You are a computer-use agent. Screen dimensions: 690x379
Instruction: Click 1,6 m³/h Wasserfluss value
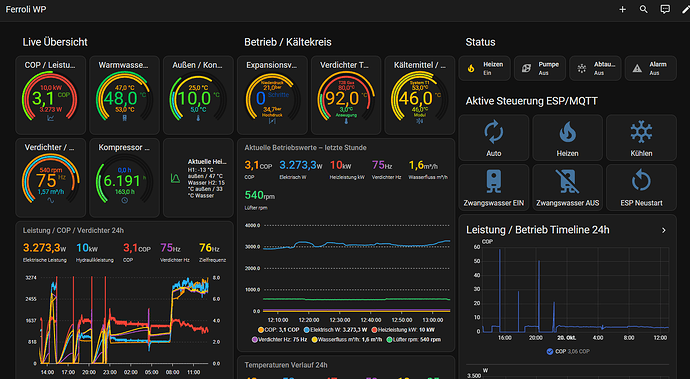pyautogui.click(x=423, y=165)
